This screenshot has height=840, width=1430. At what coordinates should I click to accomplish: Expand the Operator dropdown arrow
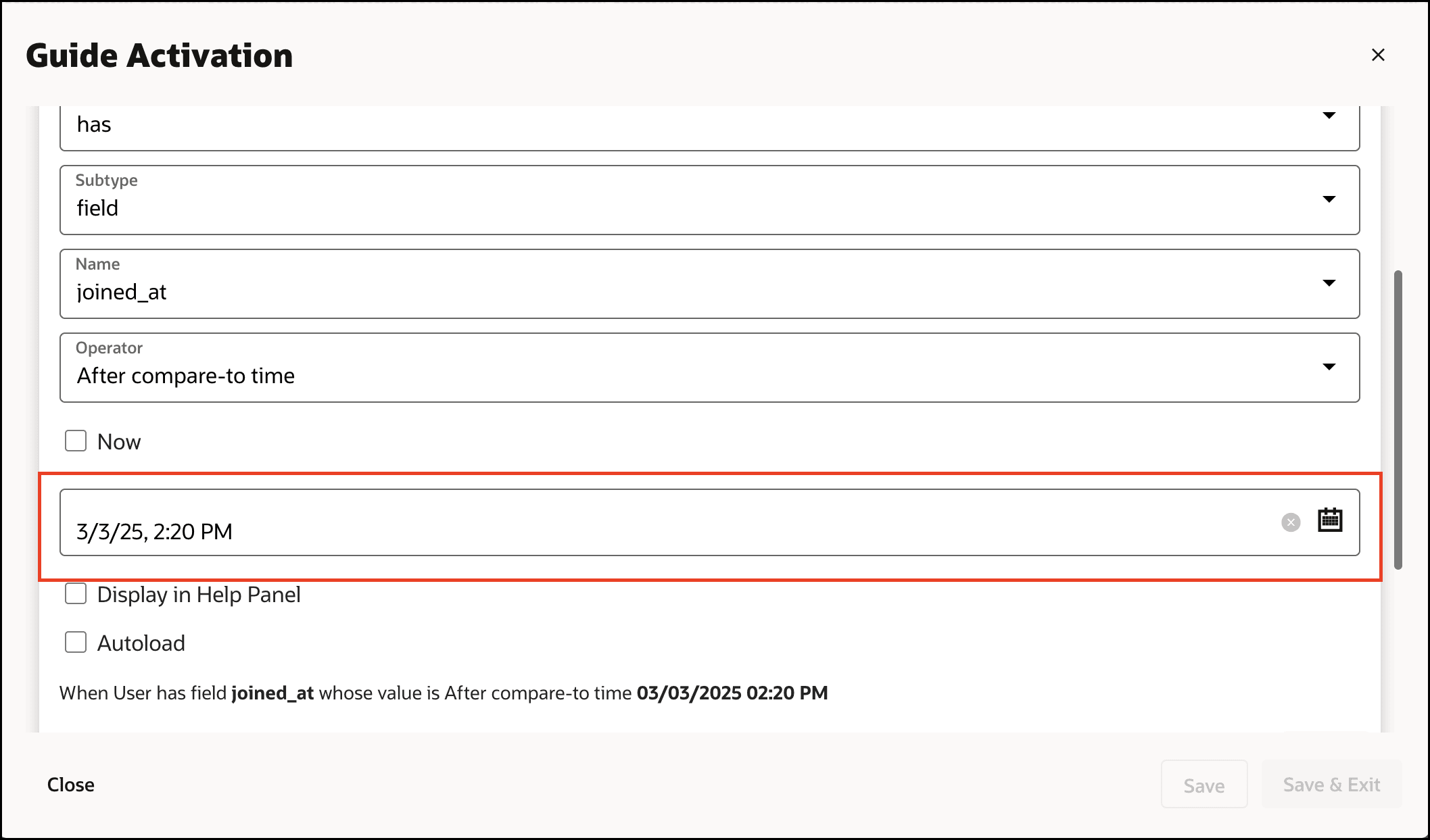pyautogui.click(x=1329, y=367)
